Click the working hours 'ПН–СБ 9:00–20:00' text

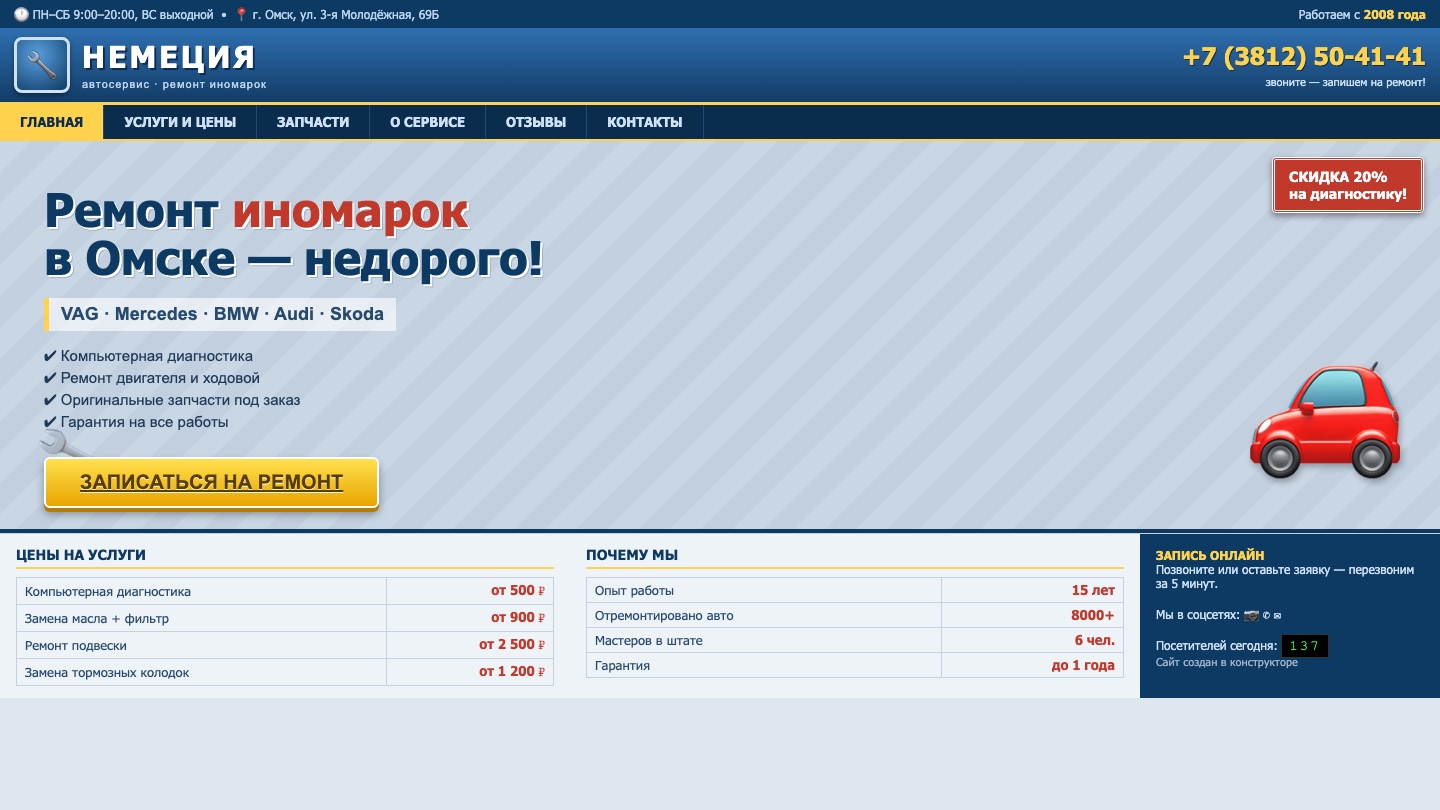[122, 15]
